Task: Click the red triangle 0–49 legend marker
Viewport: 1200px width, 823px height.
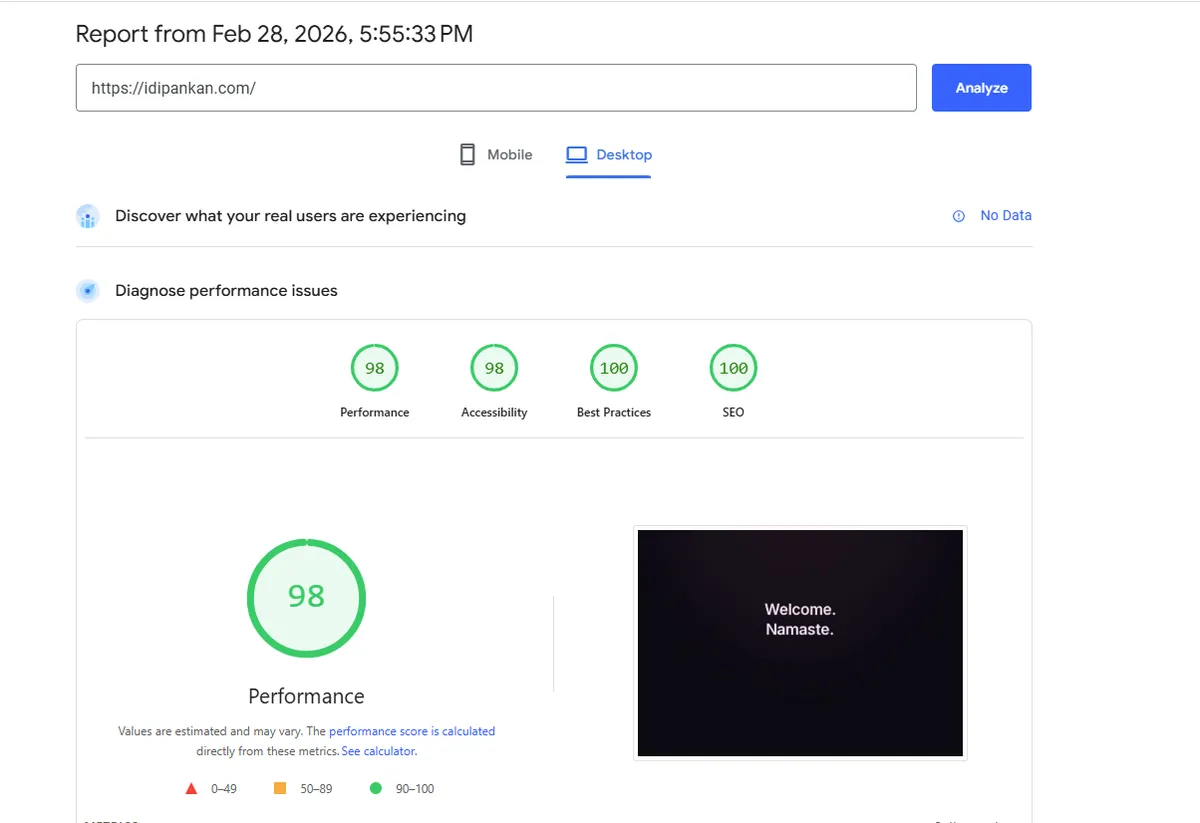Action: pyautogui.click(x=191, y=788)
